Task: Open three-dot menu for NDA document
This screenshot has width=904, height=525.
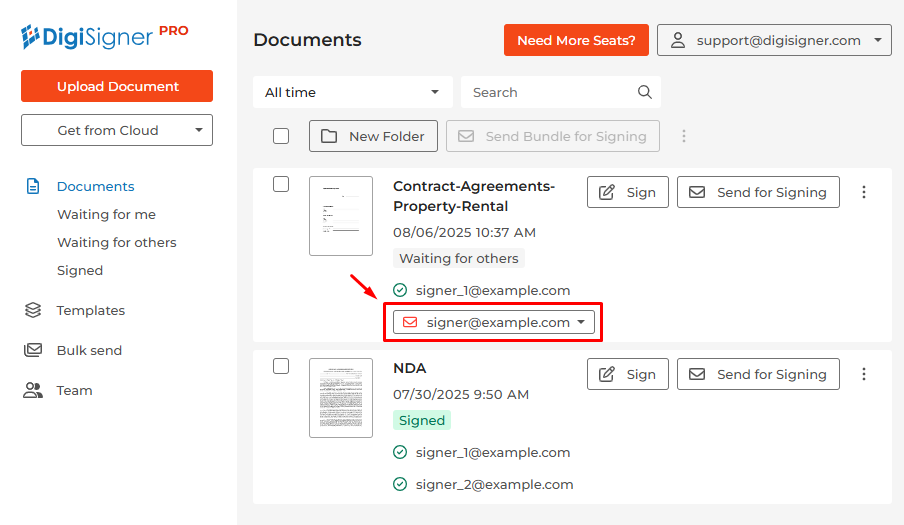Action: (x=864, y=374)
